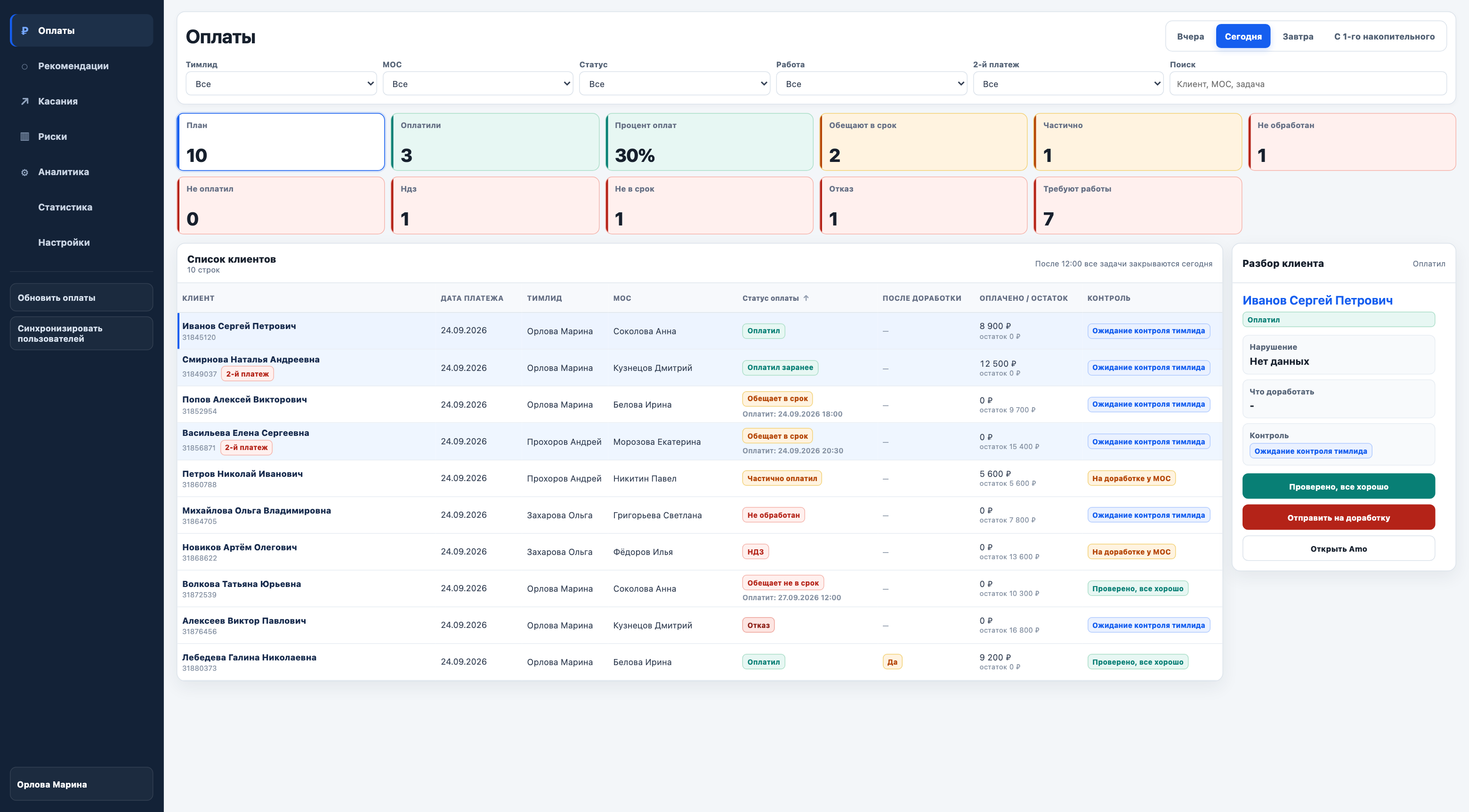Expand the Статус filter dropdown

click(675, 84)
